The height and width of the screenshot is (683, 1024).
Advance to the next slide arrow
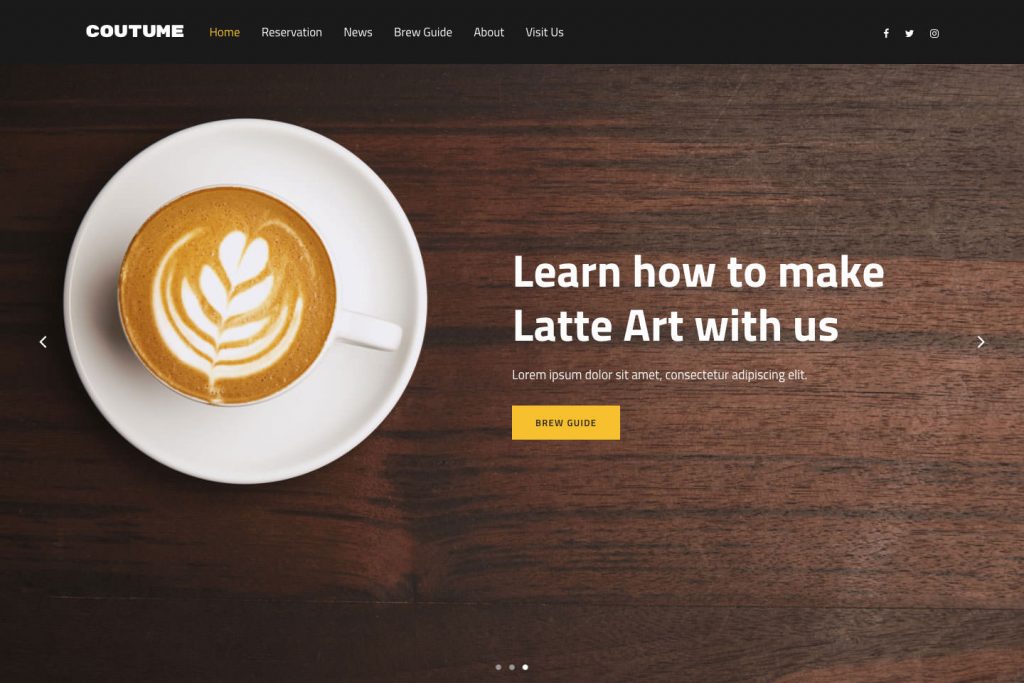pos(980,342)
